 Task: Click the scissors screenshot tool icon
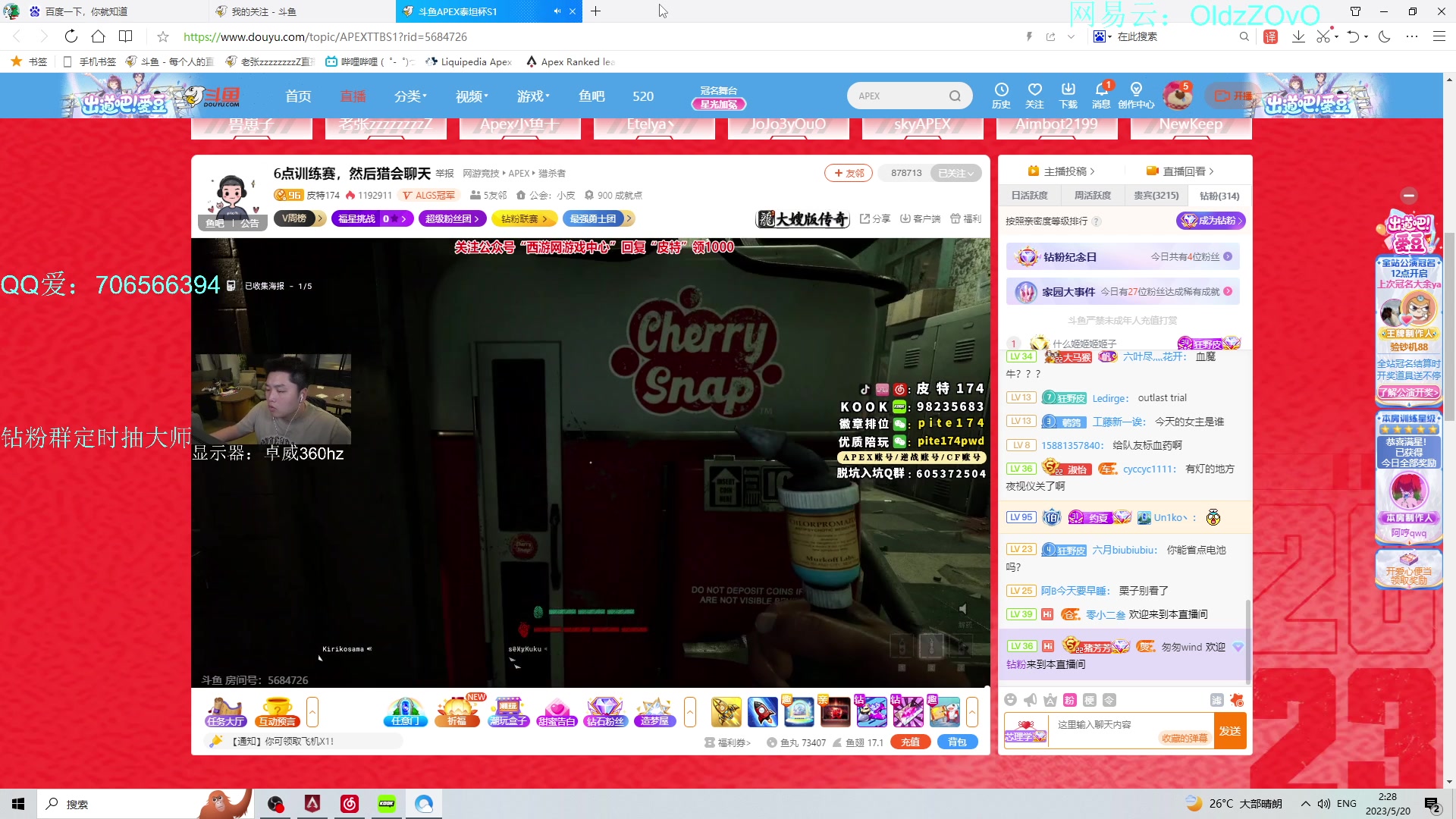tap(1323, 36)
